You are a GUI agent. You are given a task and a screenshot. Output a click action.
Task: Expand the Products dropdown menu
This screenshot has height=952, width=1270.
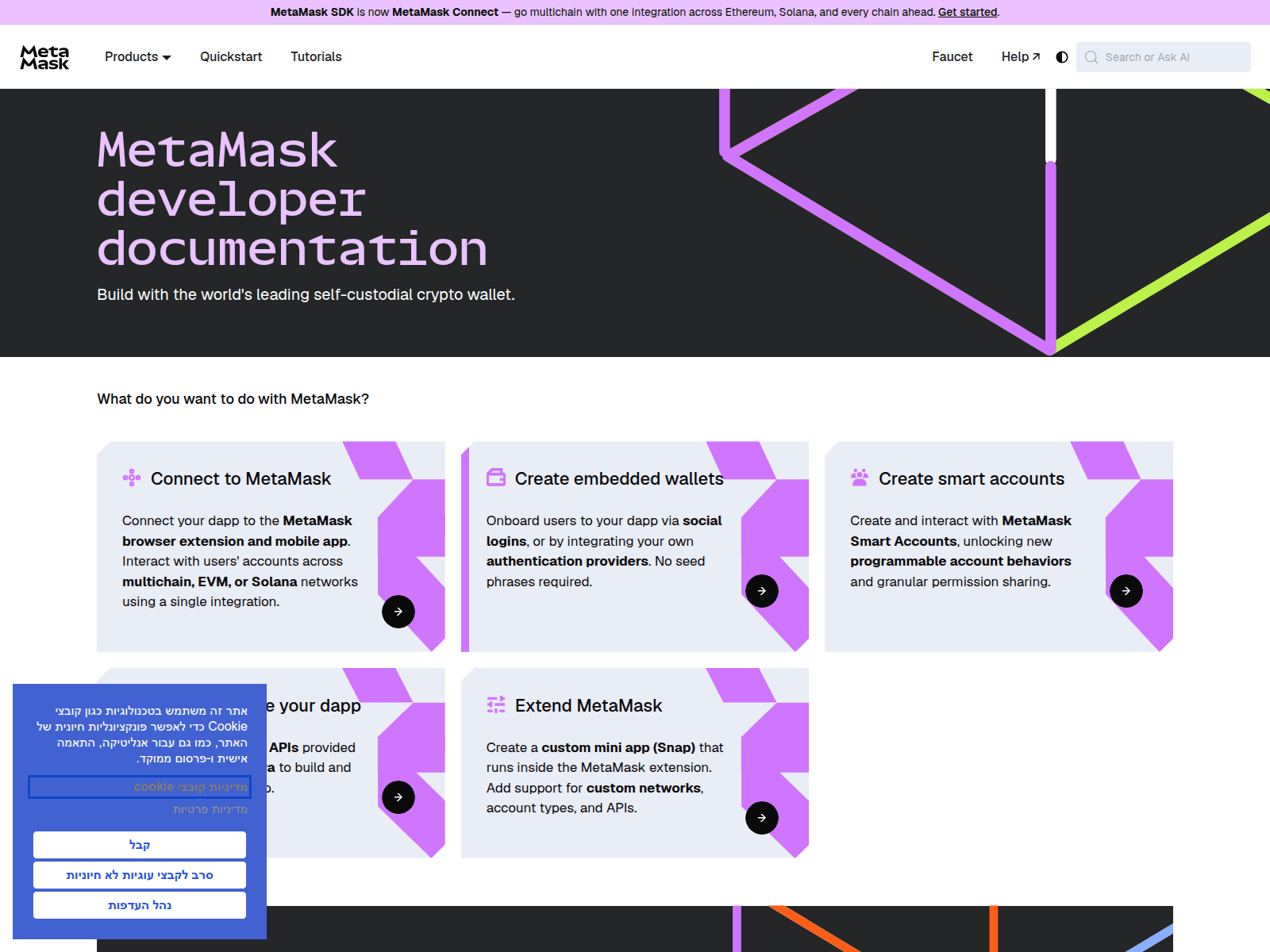138,57
